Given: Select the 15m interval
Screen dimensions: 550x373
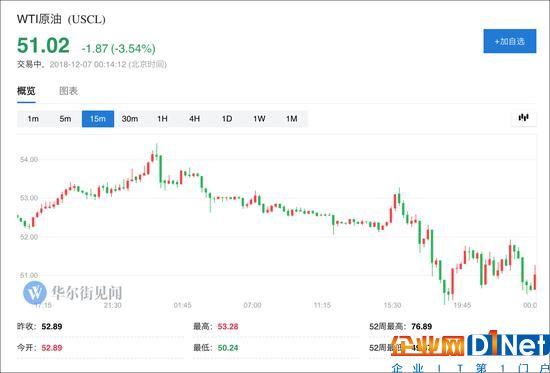Looking at the screenshot, I should (x=98, y=119).
